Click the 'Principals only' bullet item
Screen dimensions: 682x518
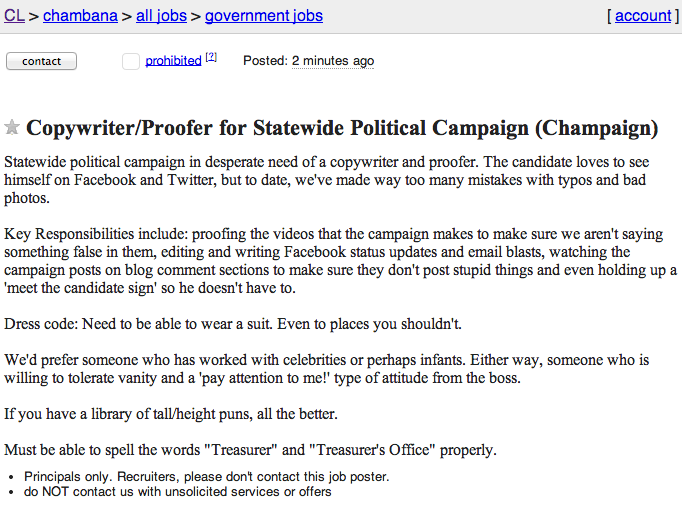207,477
